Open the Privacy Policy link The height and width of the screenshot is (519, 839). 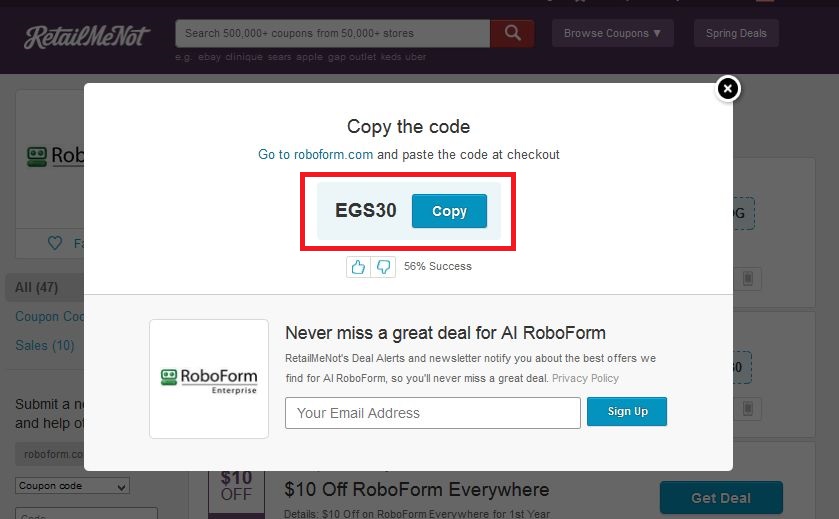point(585,378)
